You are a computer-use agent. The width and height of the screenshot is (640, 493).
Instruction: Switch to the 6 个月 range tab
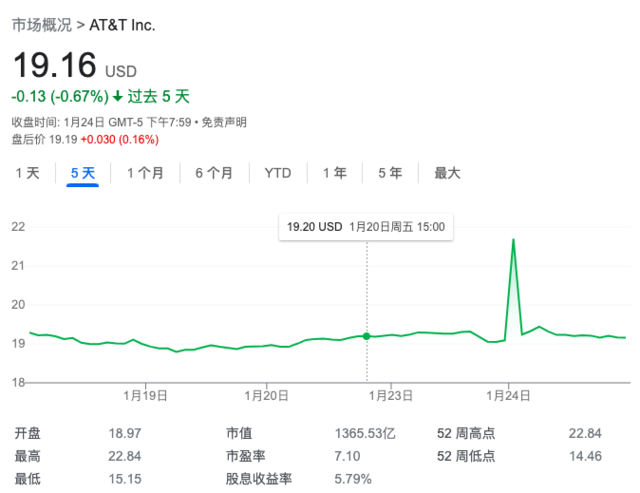(214, 173)
